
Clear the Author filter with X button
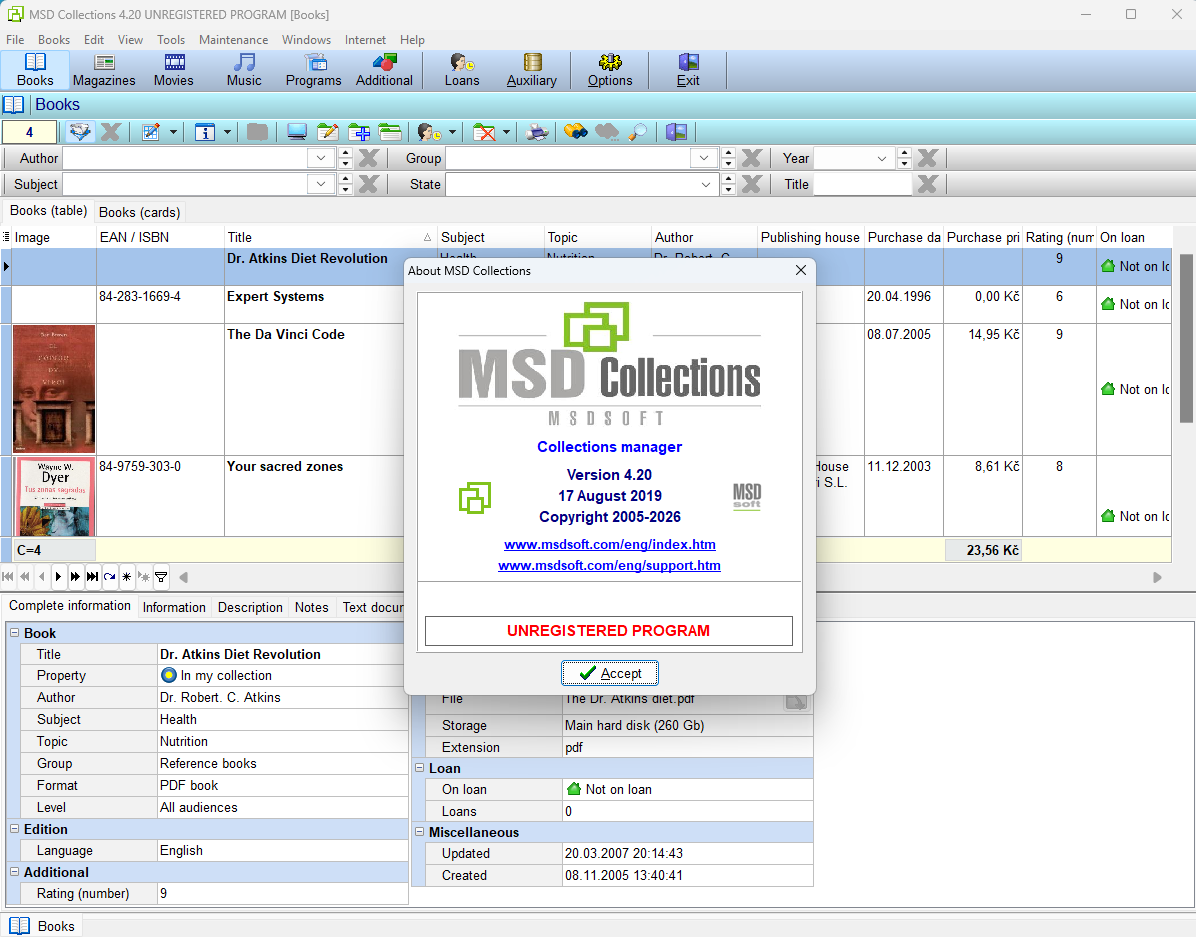368,158
